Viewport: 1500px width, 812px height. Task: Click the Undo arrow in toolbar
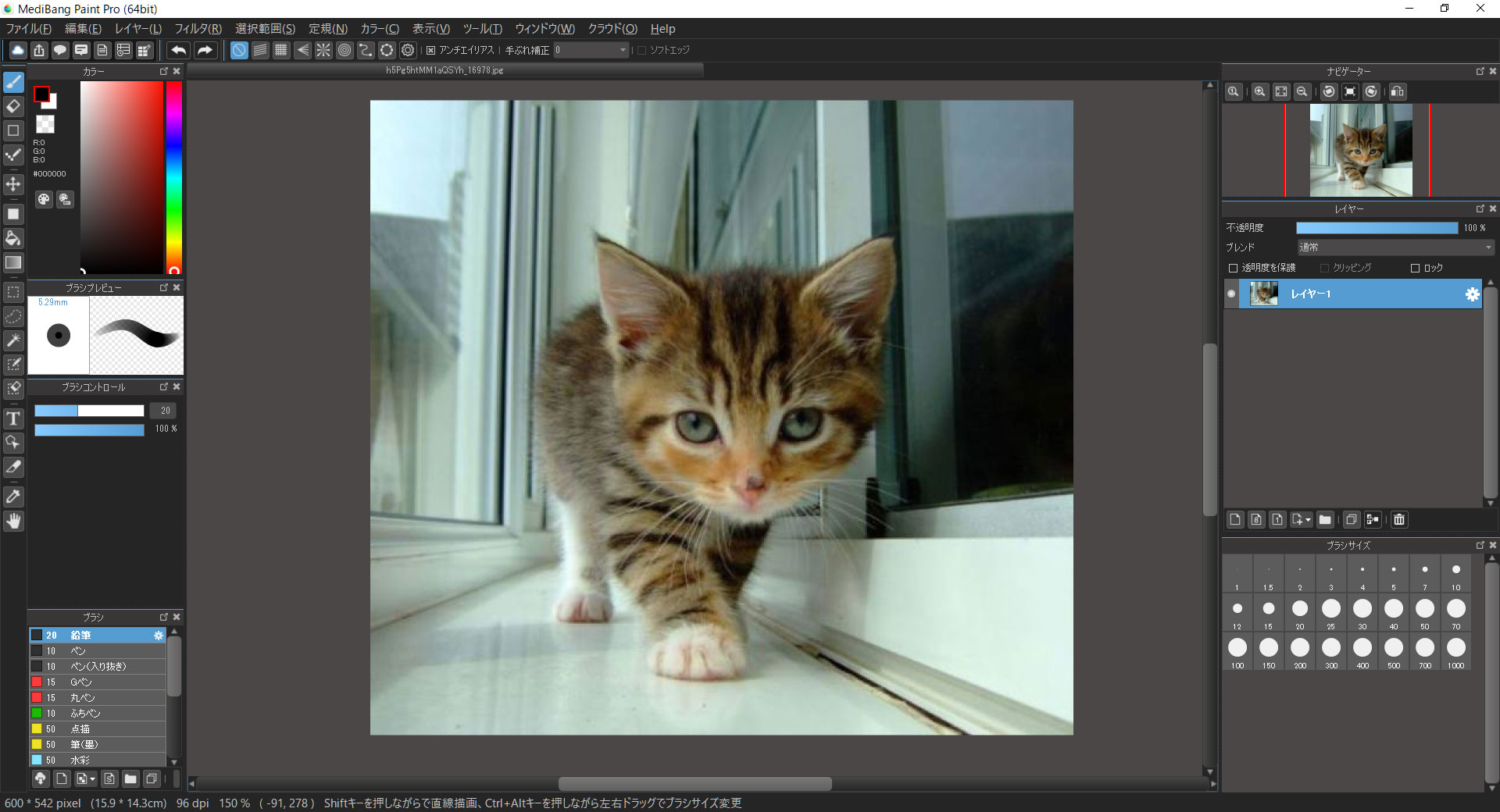[179, 50]
